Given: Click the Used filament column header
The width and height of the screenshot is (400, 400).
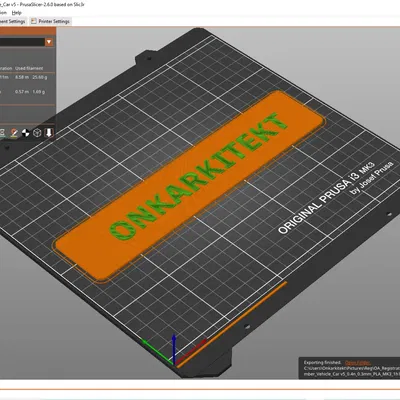Looking at the screenshot, I should (29, 68).
